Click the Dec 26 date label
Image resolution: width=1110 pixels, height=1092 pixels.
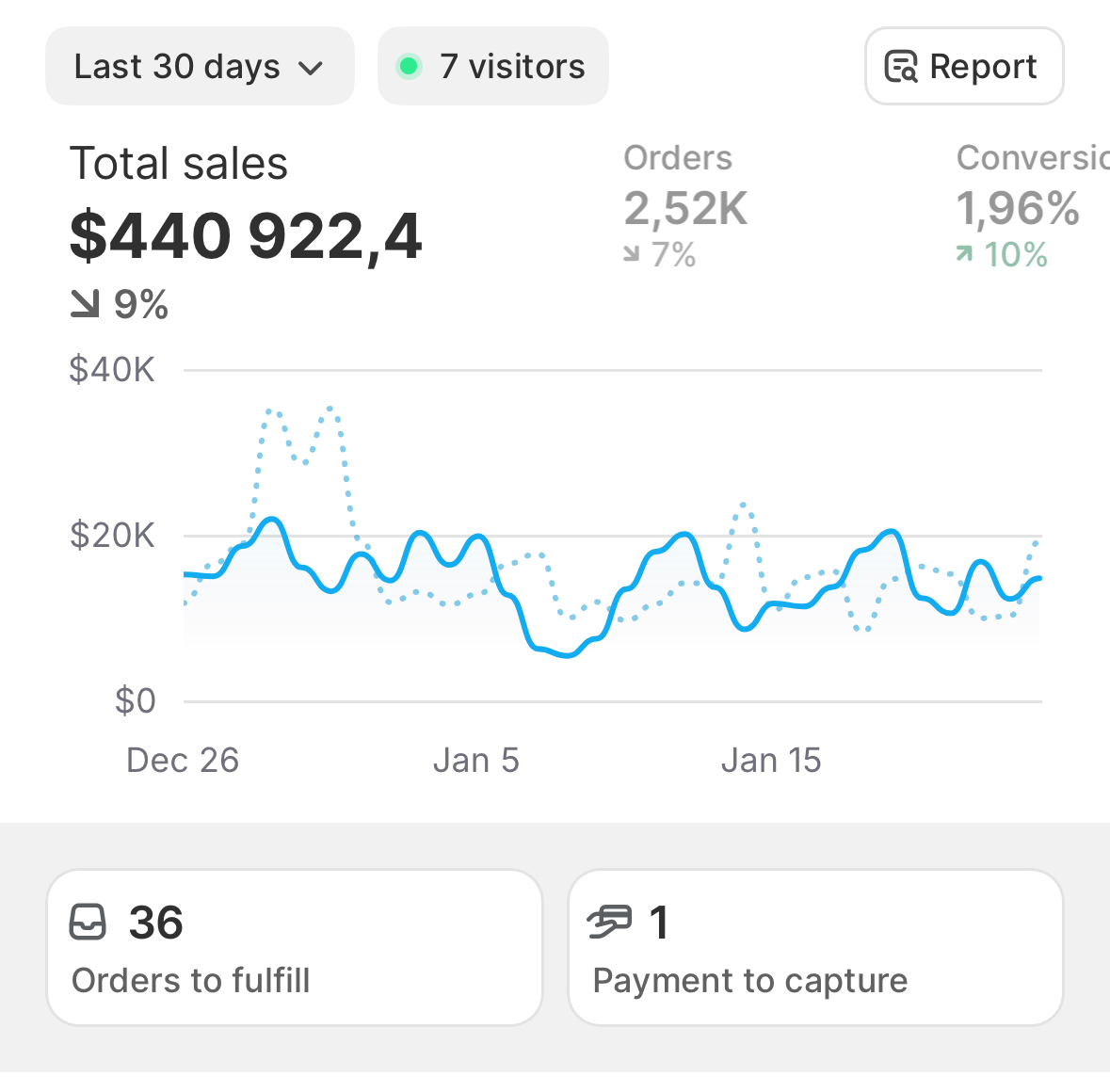coord(183,761)
